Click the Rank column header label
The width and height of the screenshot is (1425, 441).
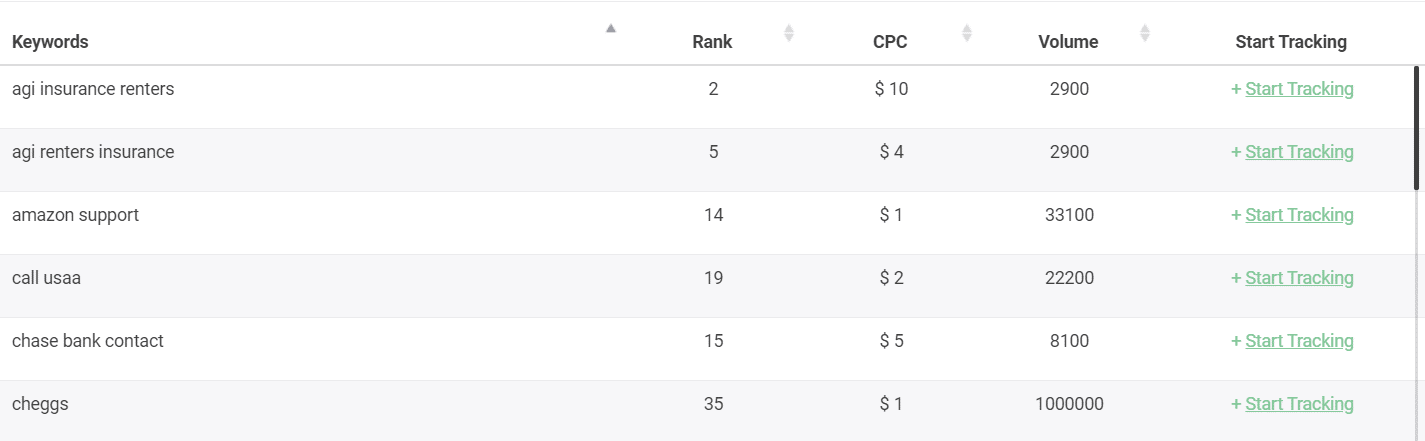tap(712, 42)
